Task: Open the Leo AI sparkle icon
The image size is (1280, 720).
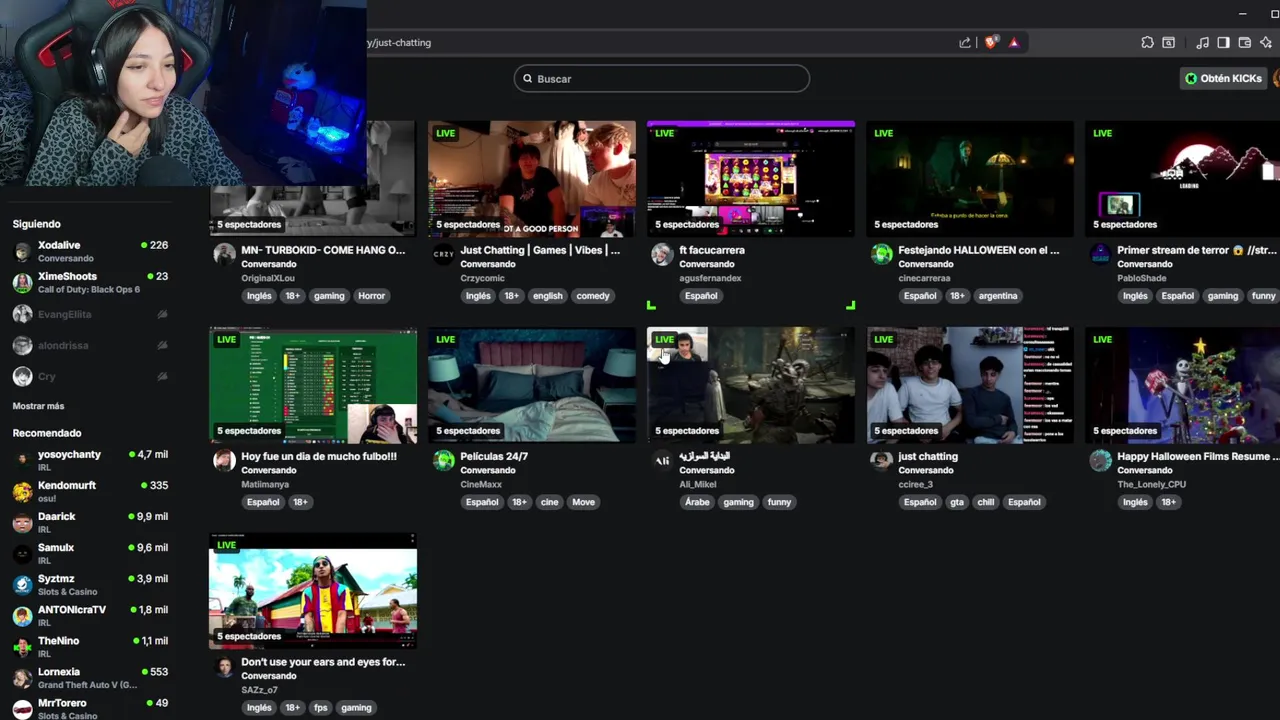Action: tap(1266, 43)
